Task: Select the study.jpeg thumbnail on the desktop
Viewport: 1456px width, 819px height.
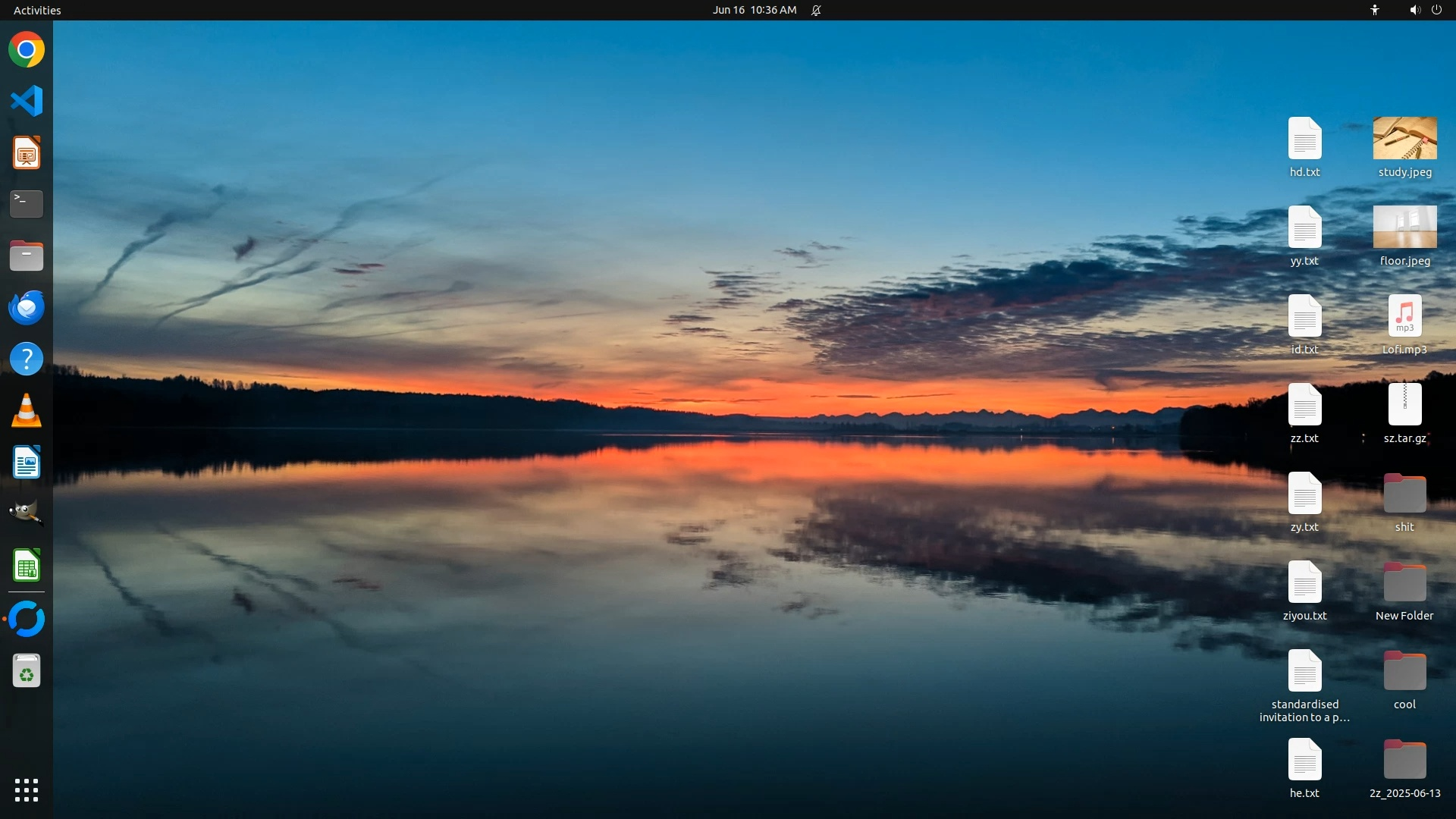Action: [x=1404, y=139]
